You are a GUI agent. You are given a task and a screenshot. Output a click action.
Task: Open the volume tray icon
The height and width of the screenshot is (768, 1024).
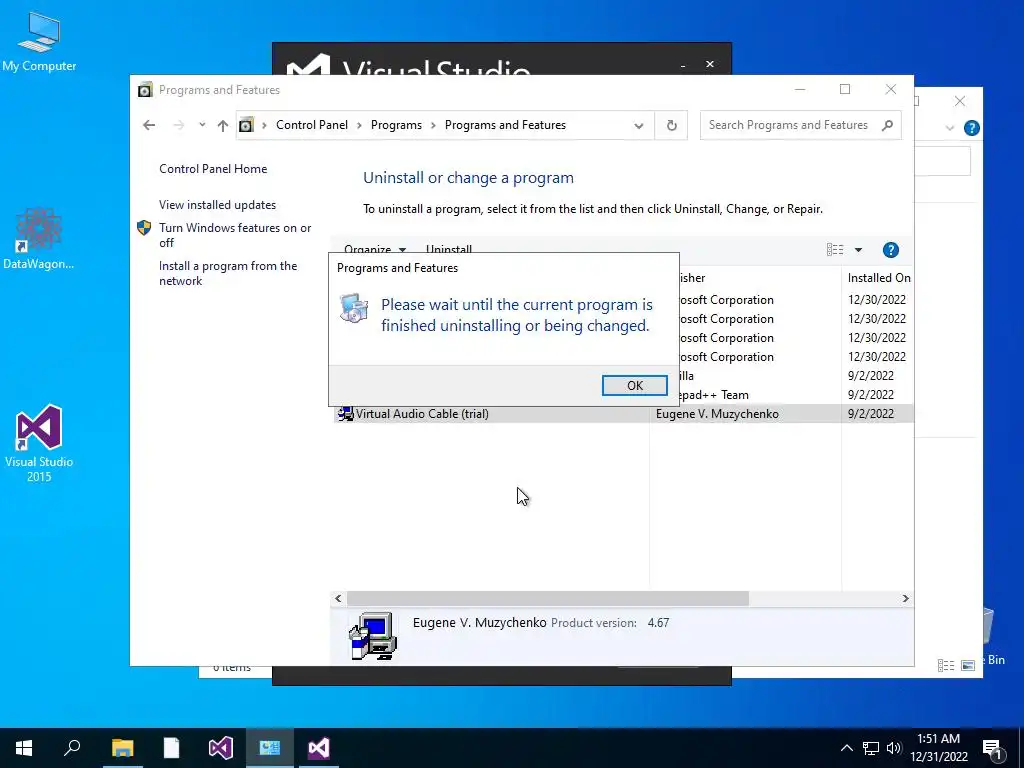click(x=893, y=748)
